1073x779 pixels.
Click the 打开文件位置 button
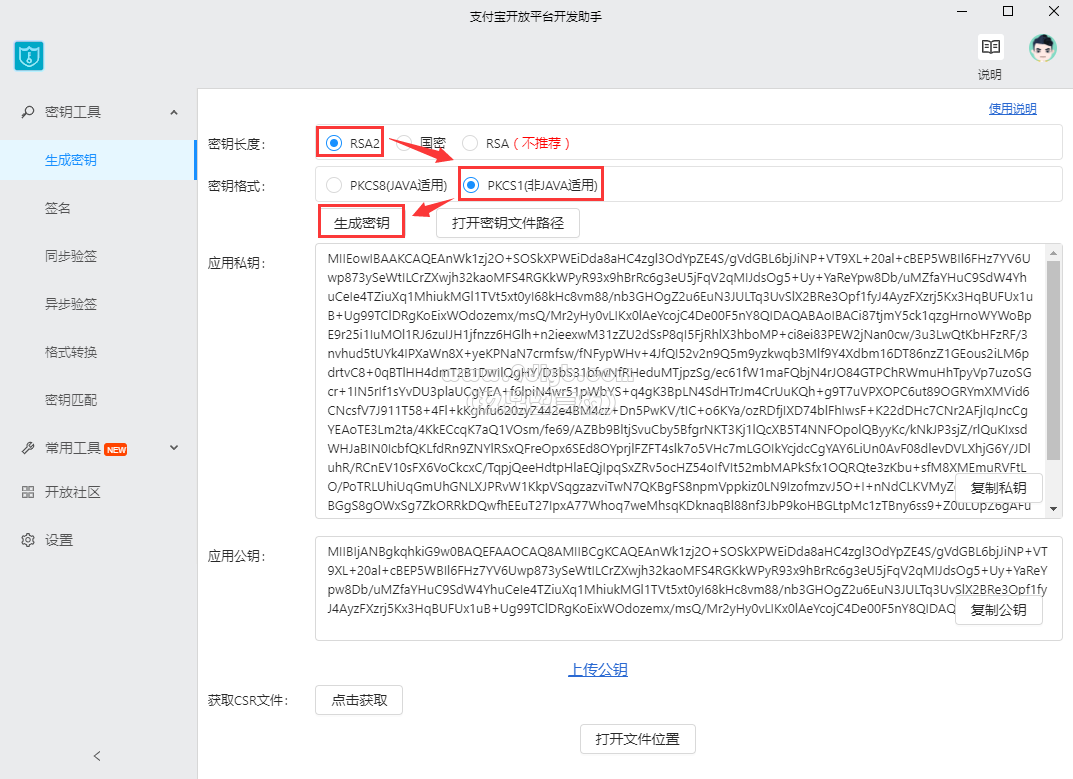click(x=638, y=739)
